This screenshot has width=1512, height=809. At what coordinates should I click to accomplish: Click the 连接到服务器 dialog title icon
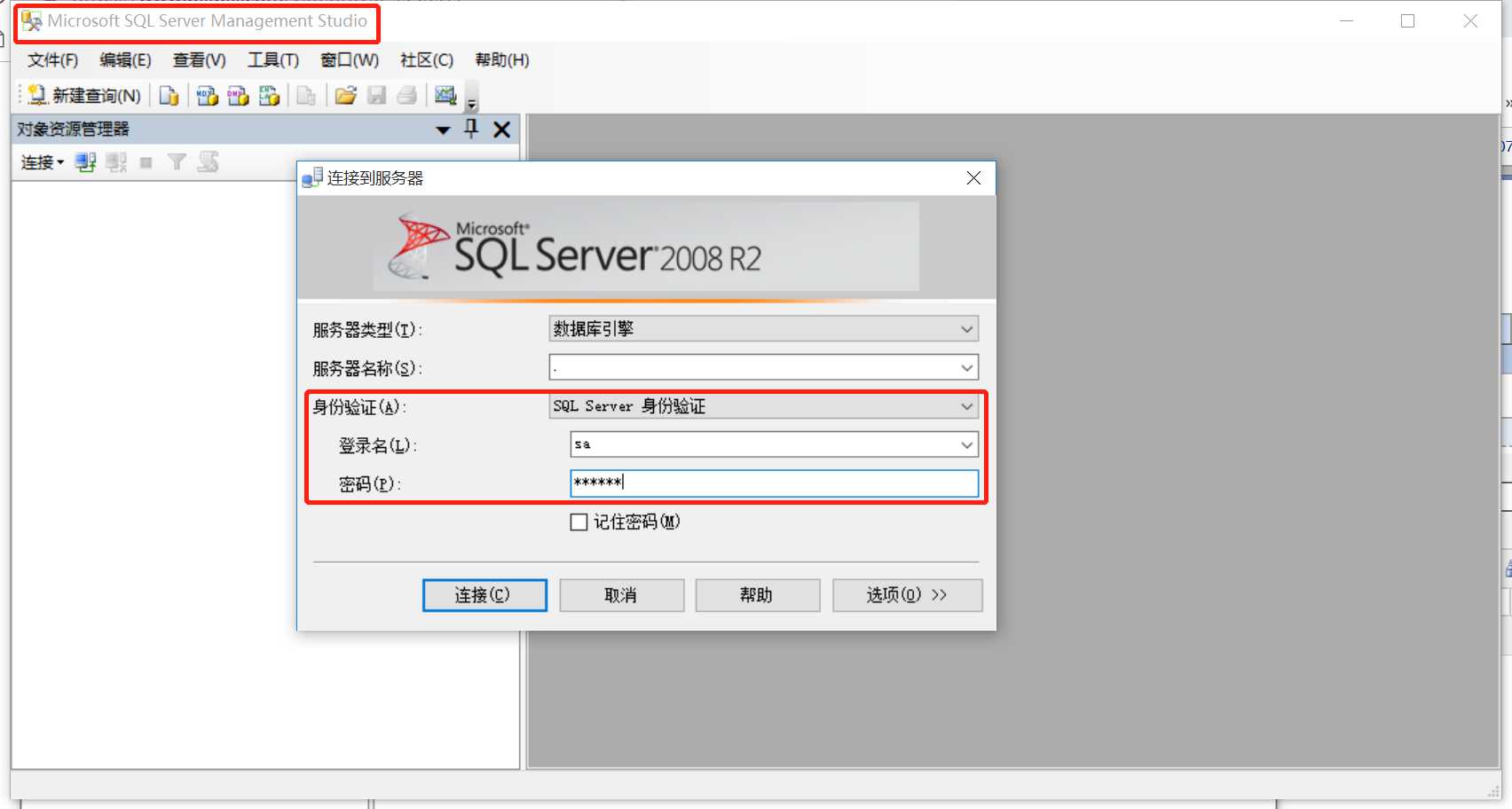[x=312, y=177]
